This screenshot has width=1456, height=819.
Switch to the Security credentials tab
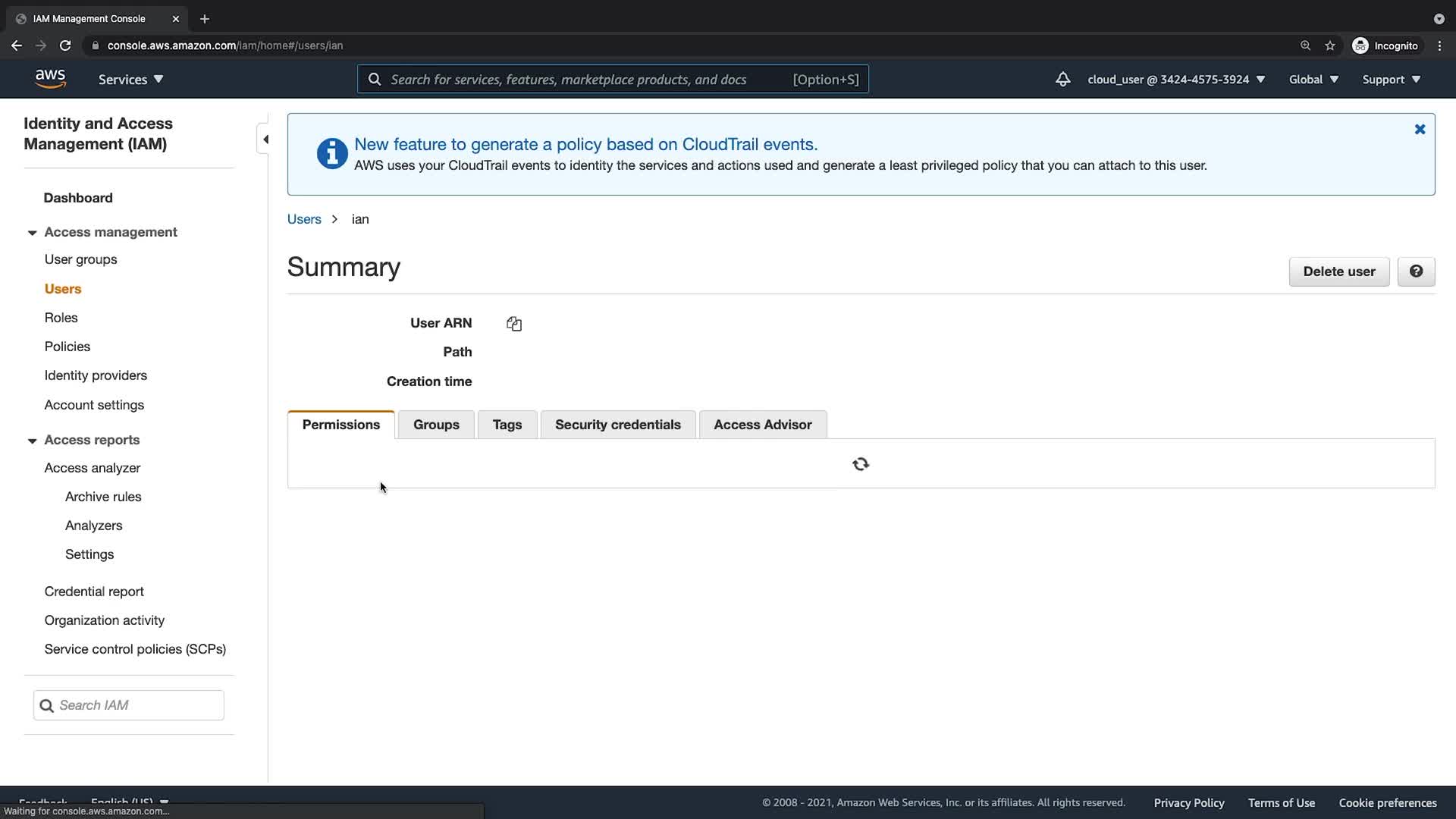tap(617, 425)
